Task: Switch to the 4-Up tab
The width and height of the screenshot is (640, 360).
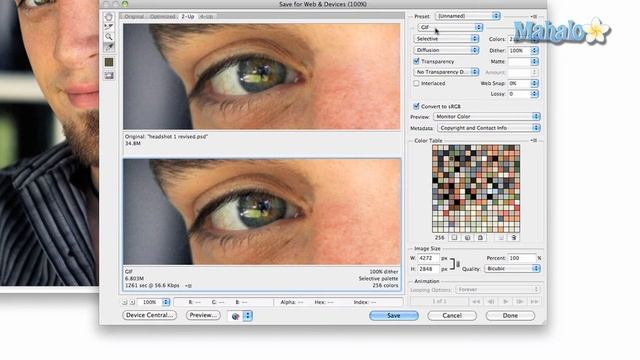Action: [207, 16]
